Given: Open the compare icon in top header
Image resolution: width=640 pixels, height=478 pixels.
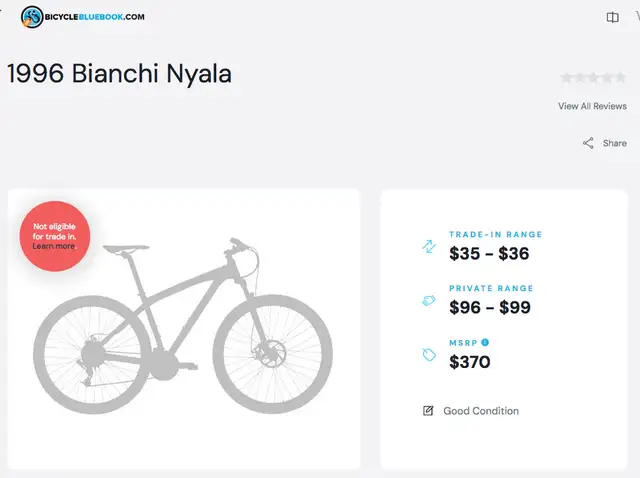Looking at the screenshot, I should 612,17.
